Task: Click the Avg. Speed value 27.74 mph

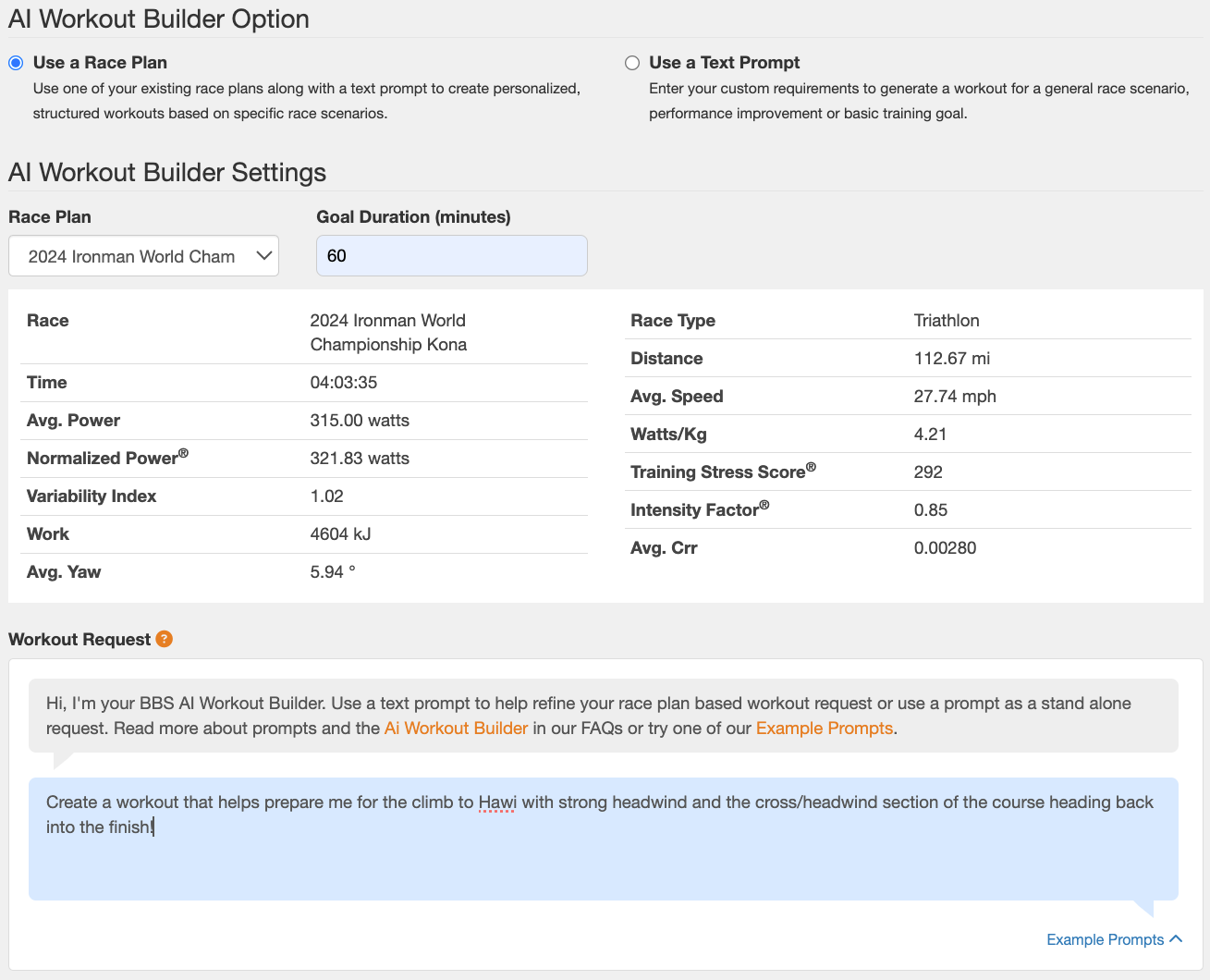Action: (x=955, y=397)
